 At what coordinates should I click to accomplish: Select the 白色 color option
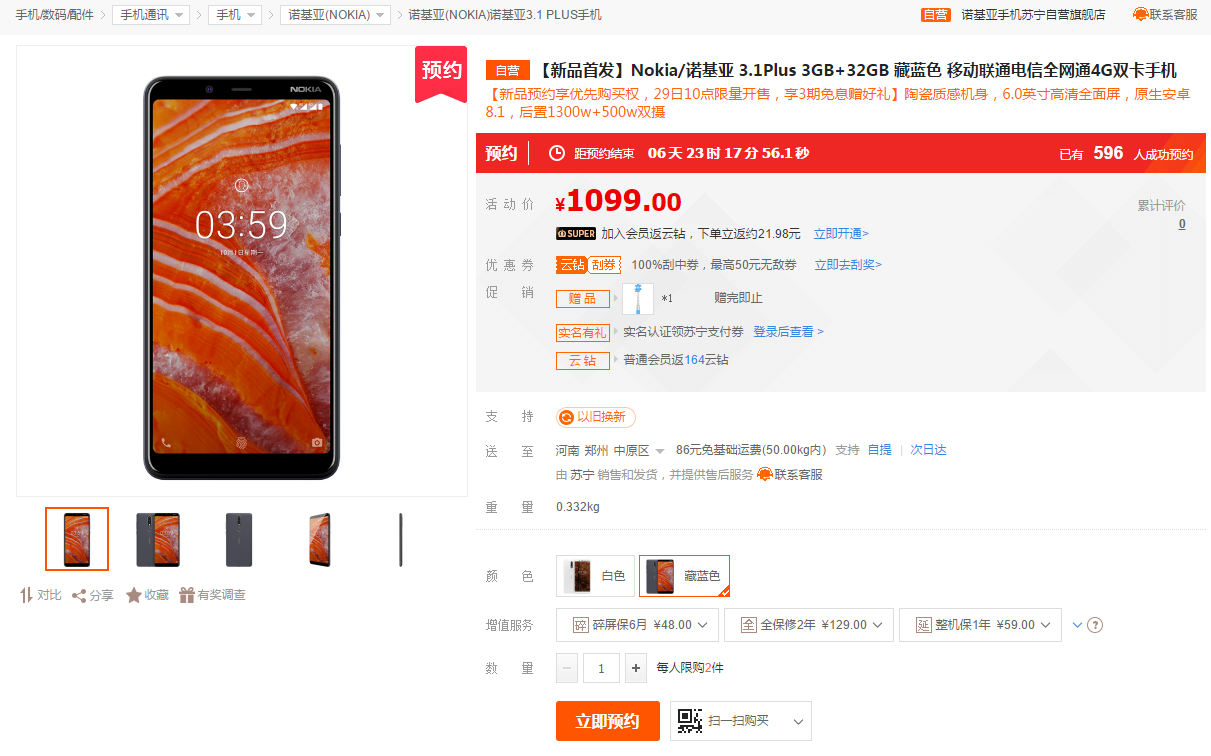point(596,576)
